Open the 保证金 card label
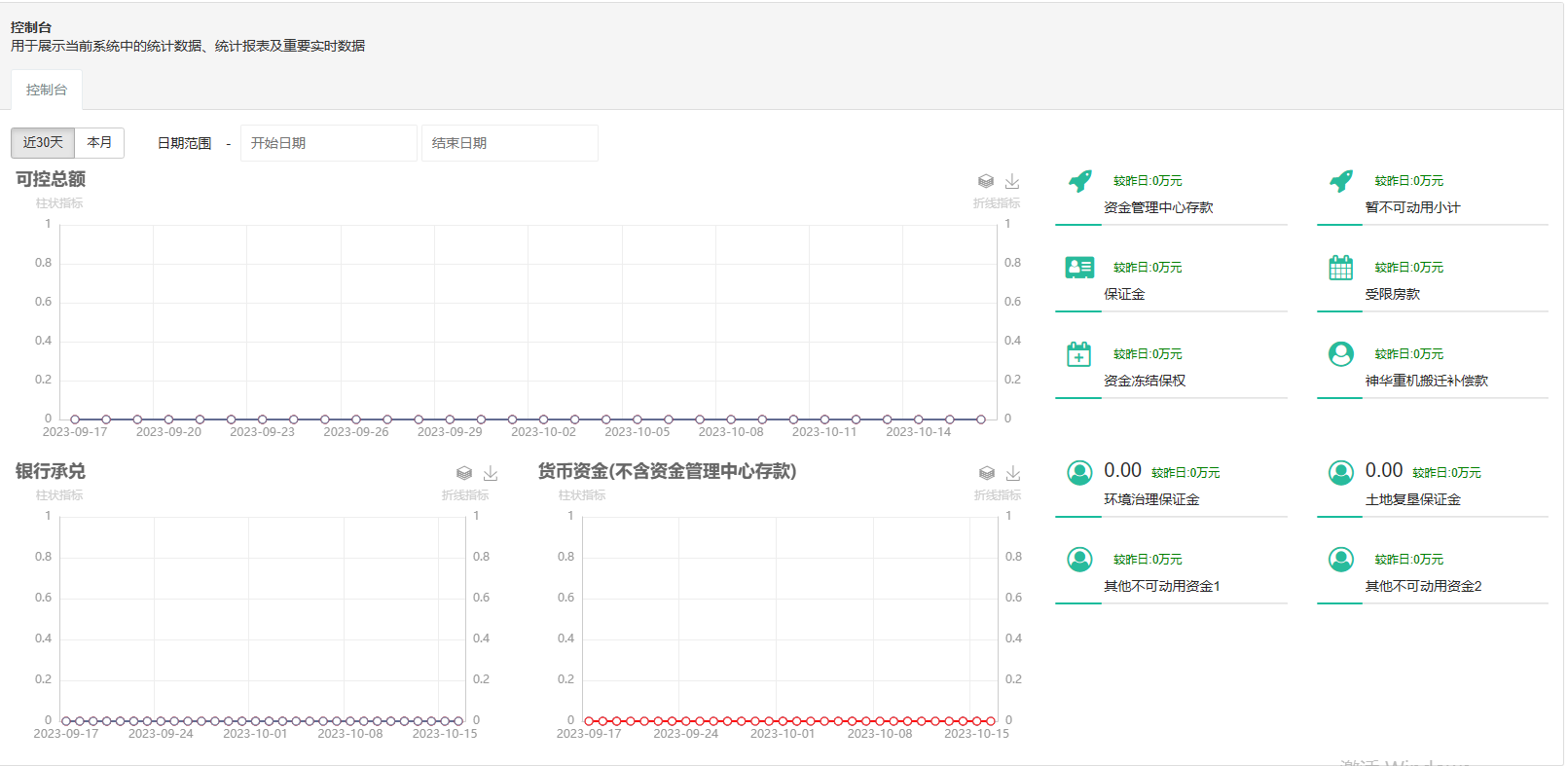The width and height of the screenshot is (1568, 766). (x=1124, y=294)
